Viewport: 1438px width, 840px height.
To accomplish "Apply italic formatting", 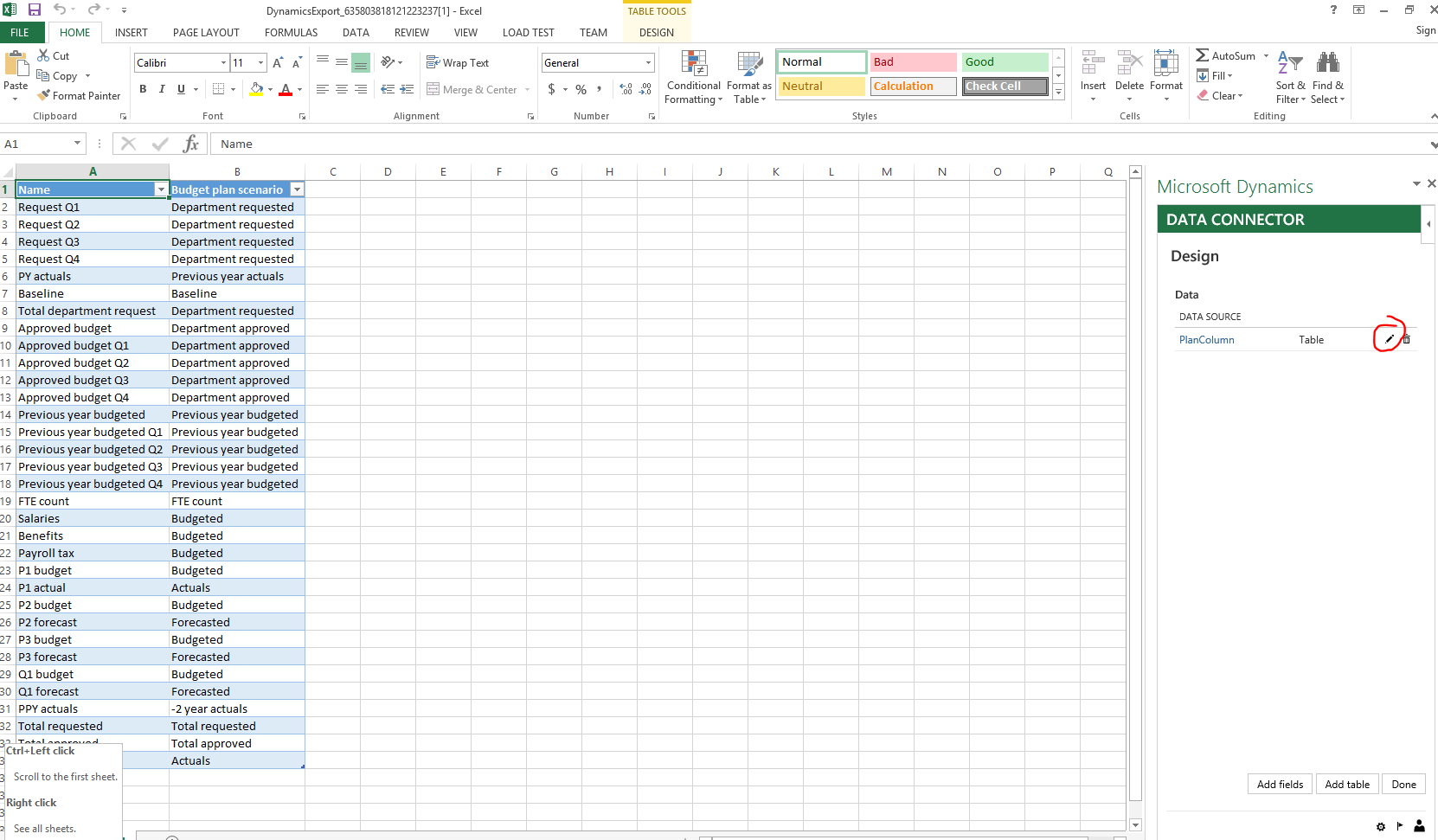I will click(x=162, y=89).
